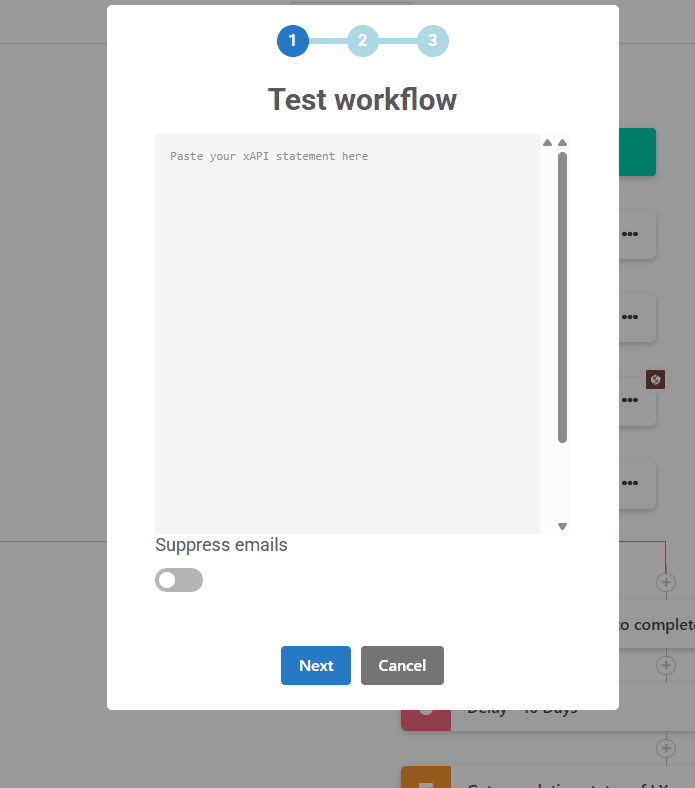Click the rightmost scrollbar up arrow
This screenshot has height=788, width=695.
pyautogui.click(x=562, y=143)
